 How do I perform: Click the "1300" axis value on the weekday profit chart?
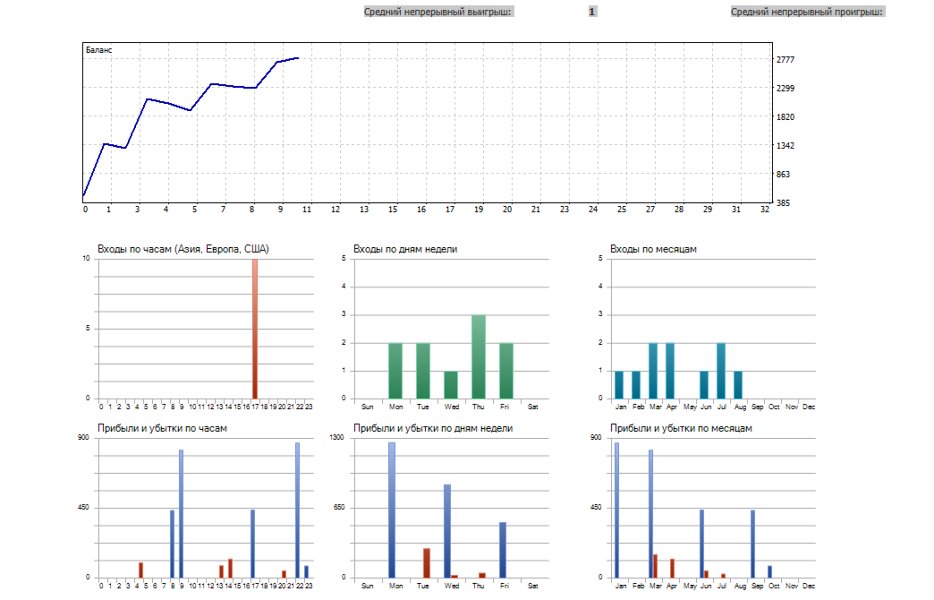point(337,437)
